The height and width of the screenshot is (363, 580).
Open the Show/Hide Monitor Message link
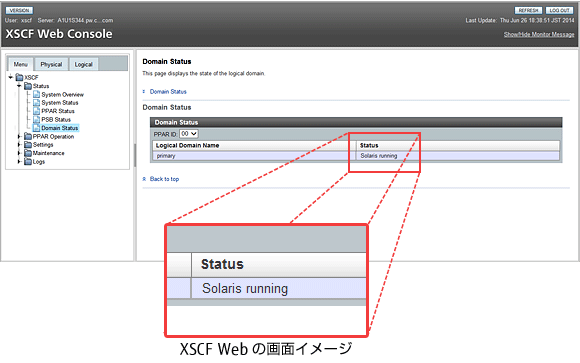[539, 34]
